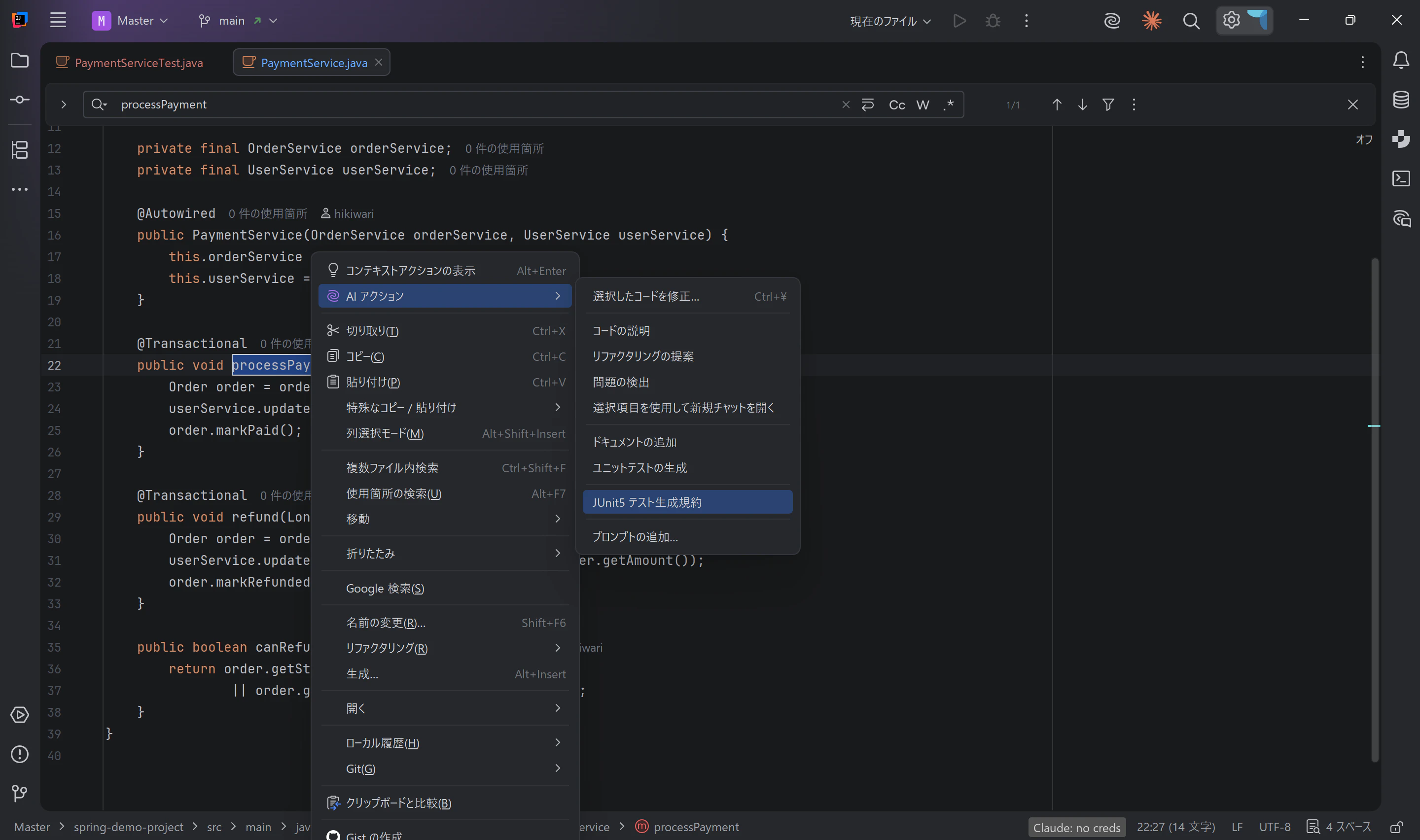Screen dimensions: 1420x840
Task: Choose コードの説明 from AI actions
Action: pyautogui.click(x=687, y=331)
